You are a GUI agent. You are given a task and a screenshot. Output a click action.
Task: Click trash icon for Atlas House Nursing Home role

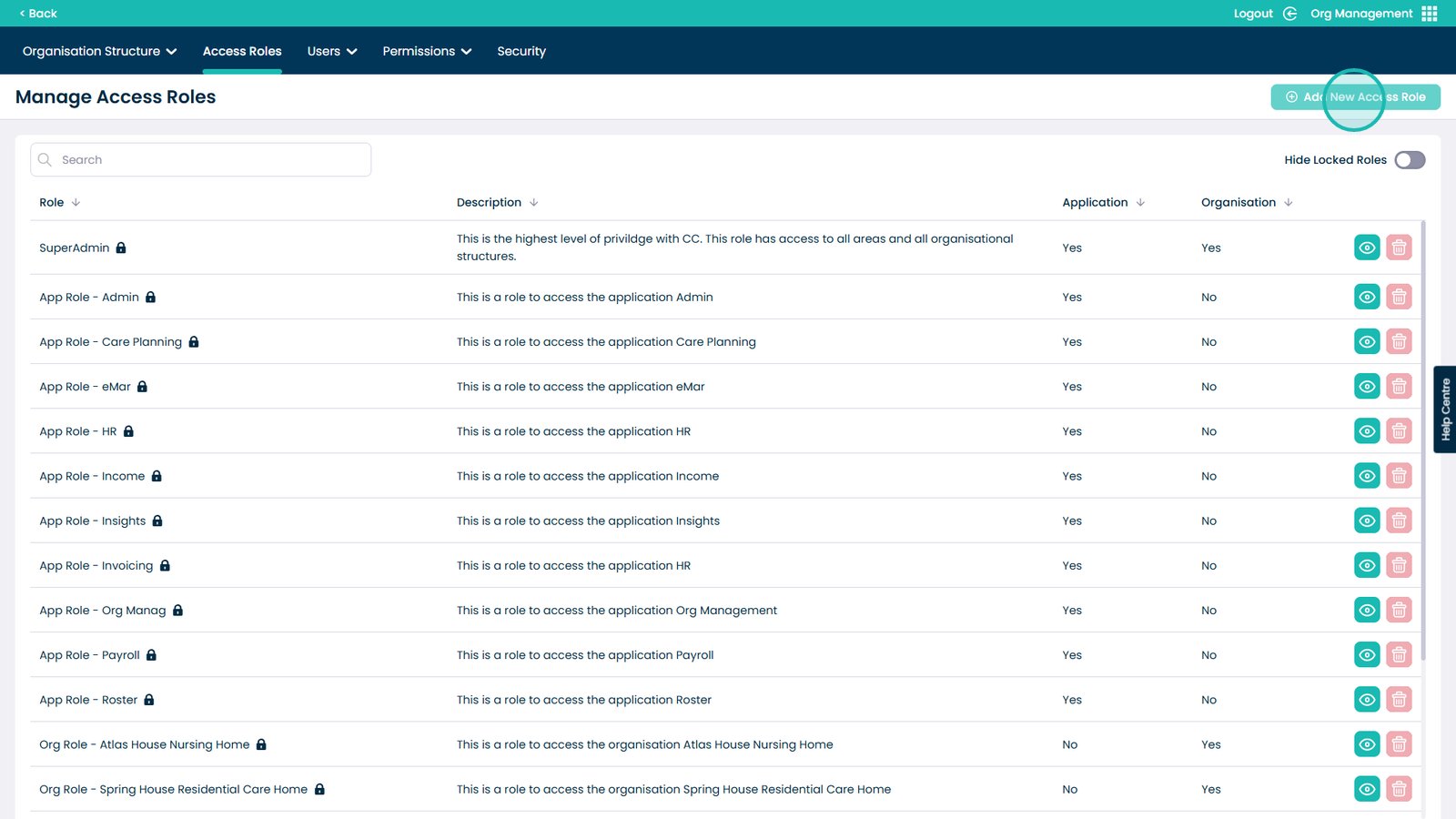tap(1399, 744)
